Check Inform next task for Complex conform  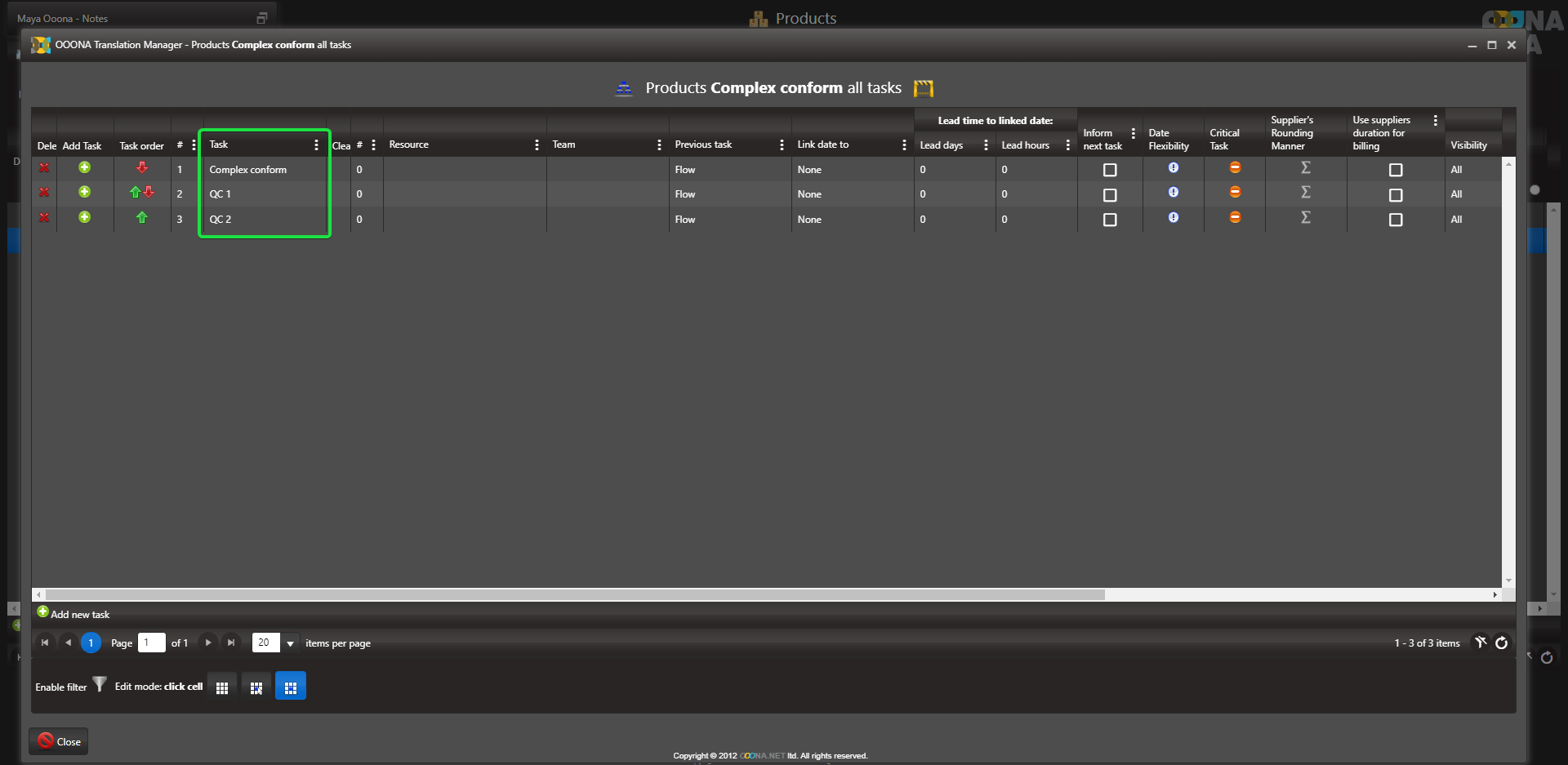pyautogui.click(x=1110, y=170)
